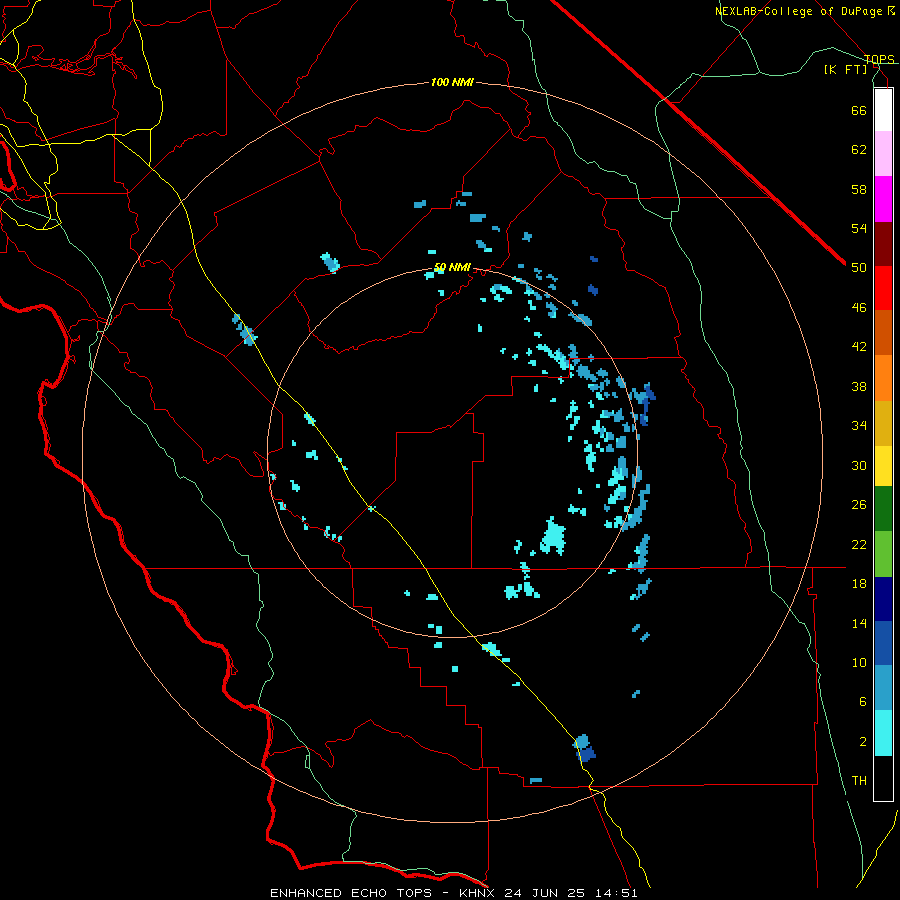This screenshot has height=900, width=900.
Task: Click the gold 34 legend swatch
Action: (883, 423)
